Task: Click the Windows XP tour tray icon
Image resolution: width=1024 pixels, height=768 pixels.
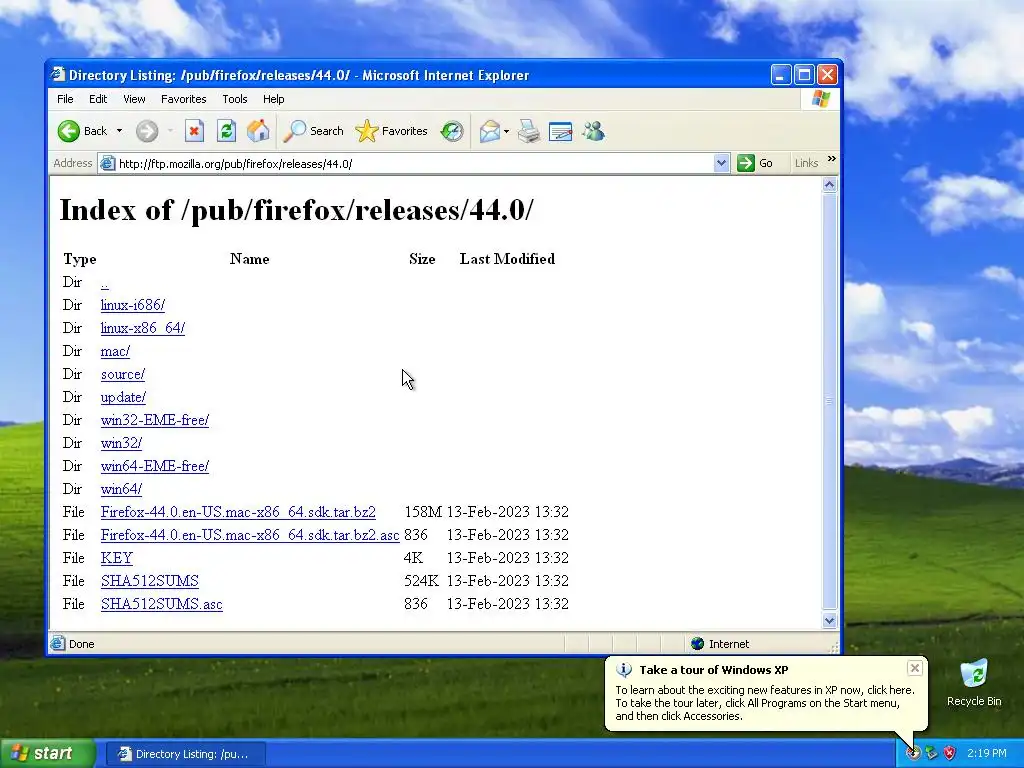Action: pos(913,753)
